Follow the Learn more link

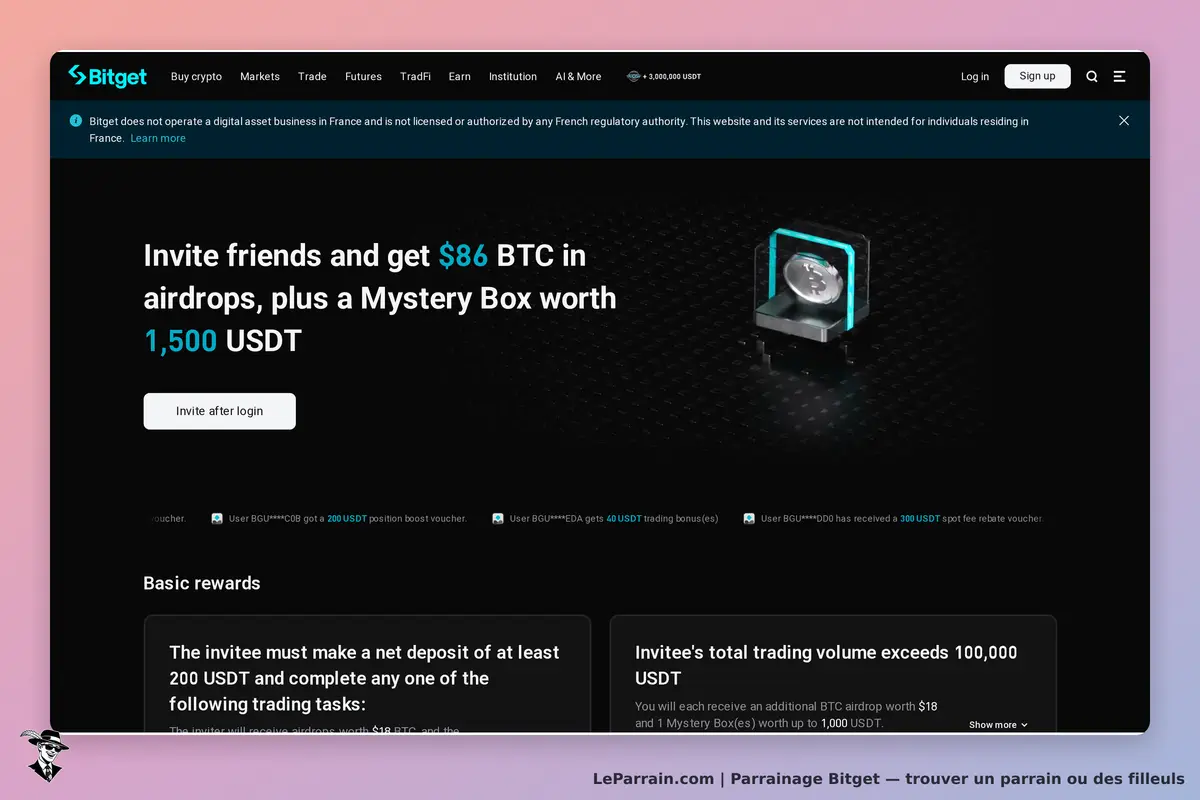click(x=158, y=138)
